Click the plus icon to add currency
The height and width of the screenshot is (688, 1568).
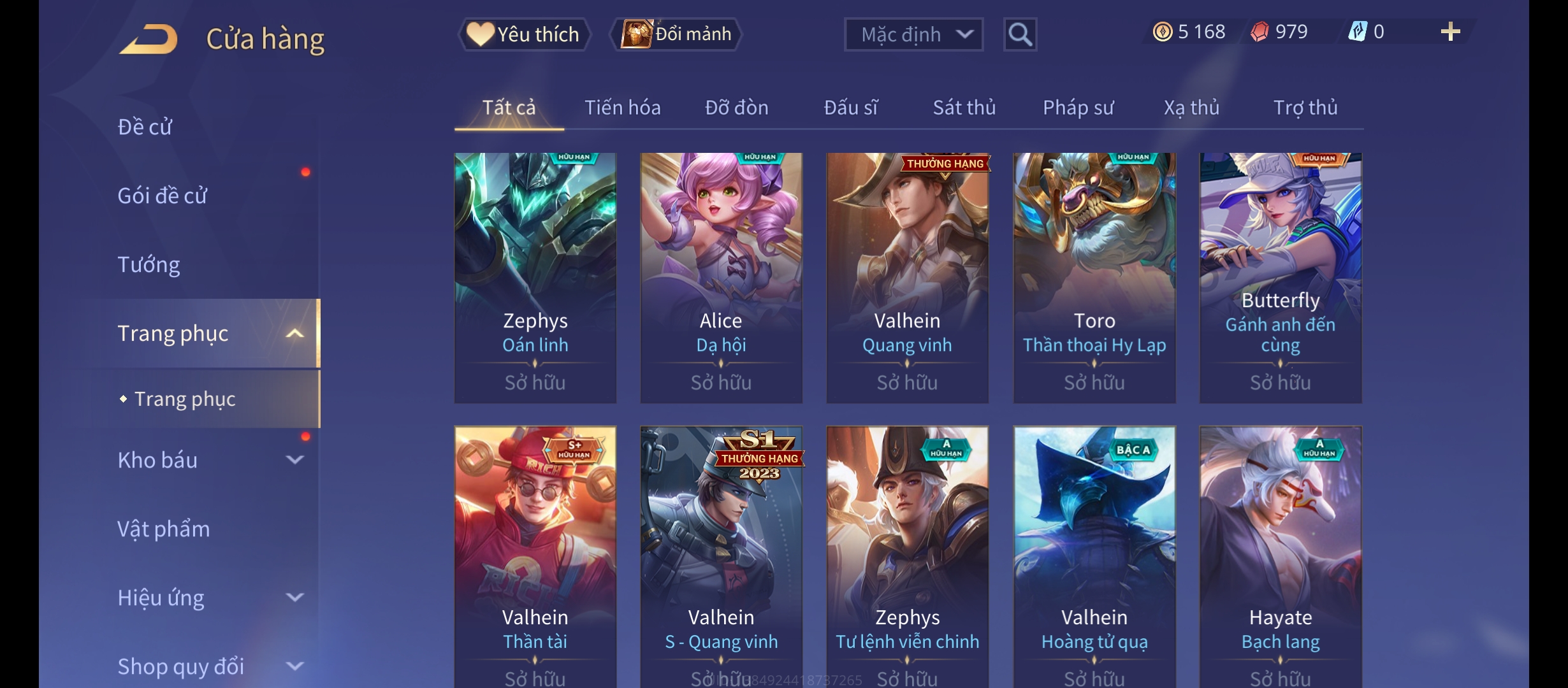(1450, 32)
